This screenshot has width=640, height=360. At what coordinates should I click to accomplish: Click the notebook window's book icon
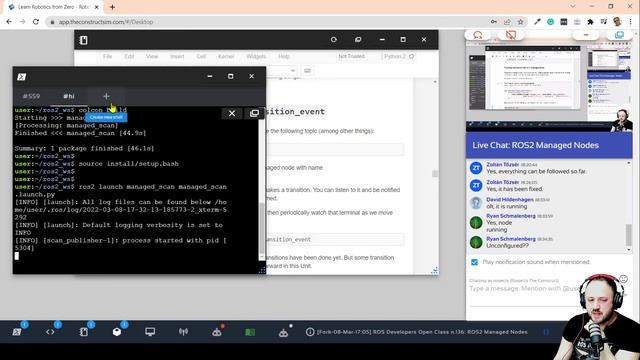tap(84, 40)
